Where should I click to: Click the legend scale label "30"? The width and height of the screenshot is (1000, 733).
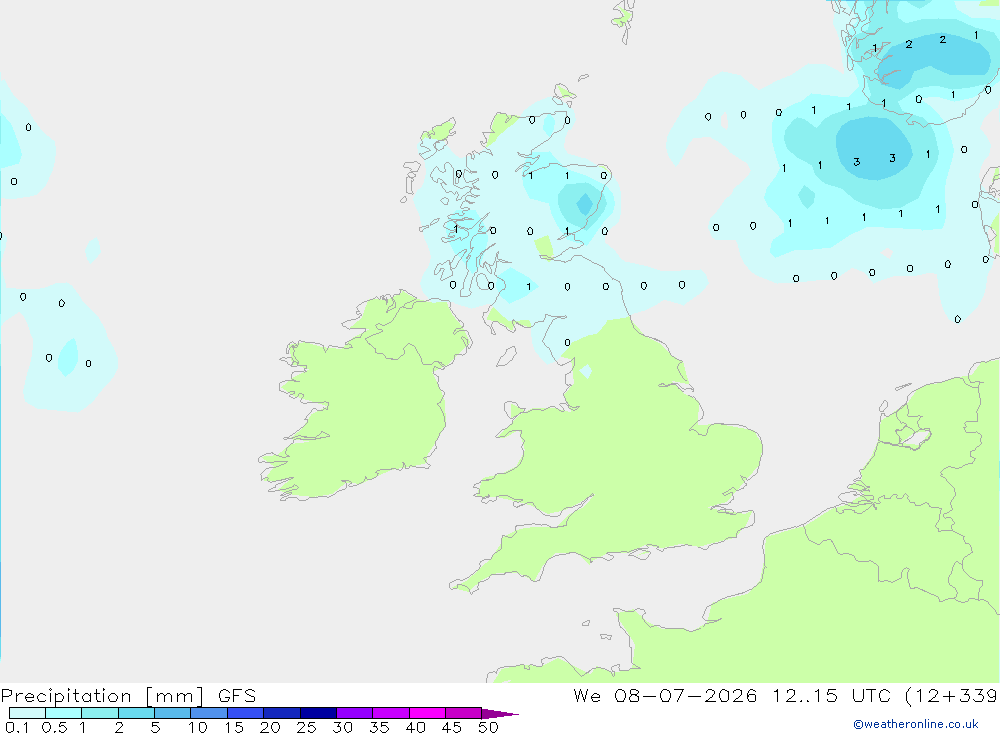(342, 727)
